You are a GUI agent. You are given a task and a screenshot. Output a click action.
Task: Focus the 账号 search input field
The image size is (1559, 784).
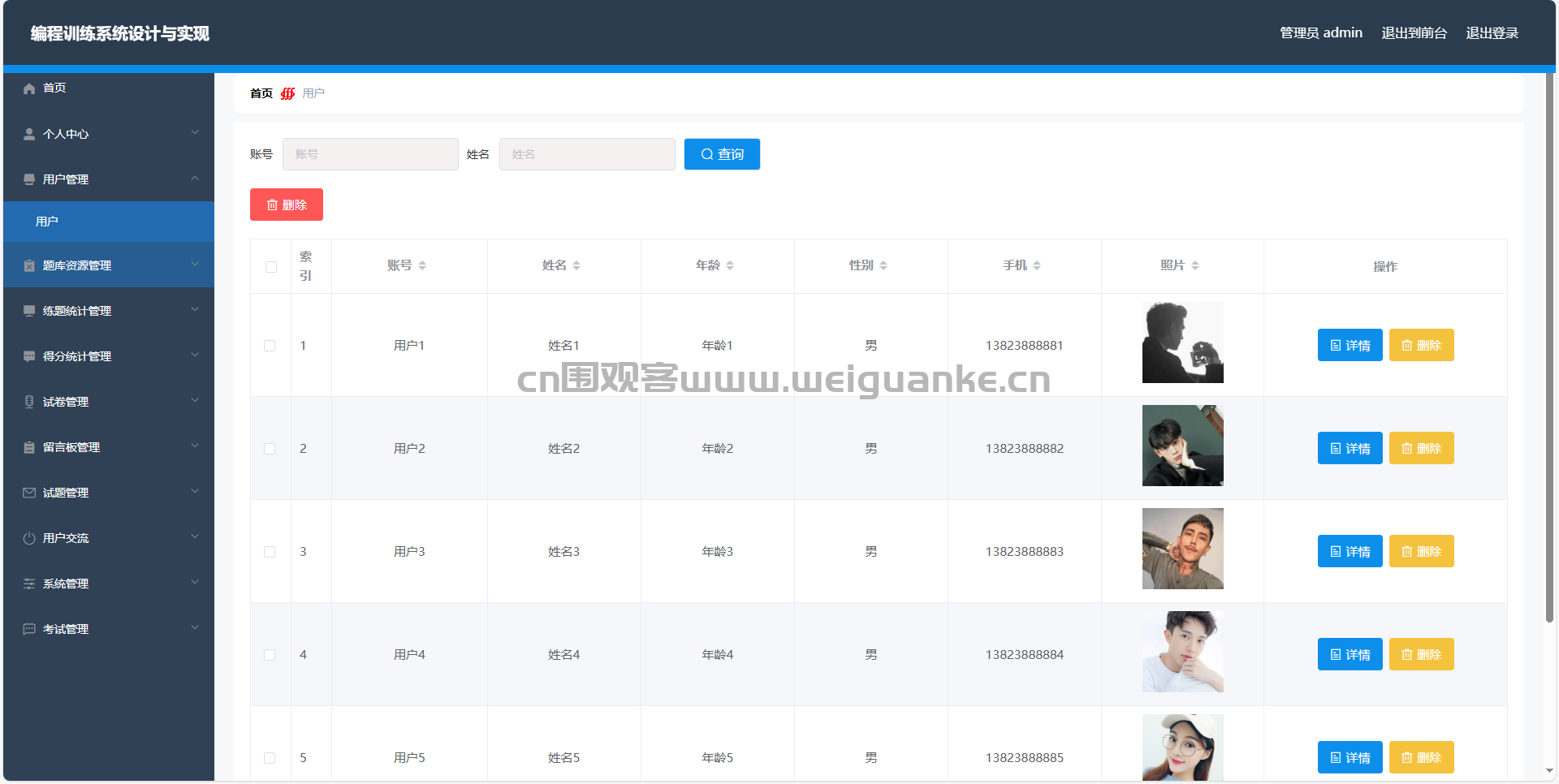tap(370, 154)
